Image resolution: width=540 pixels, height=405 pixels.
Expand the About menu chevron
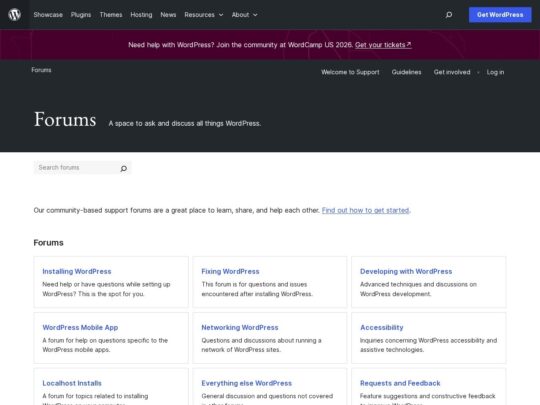click(255, 15)
